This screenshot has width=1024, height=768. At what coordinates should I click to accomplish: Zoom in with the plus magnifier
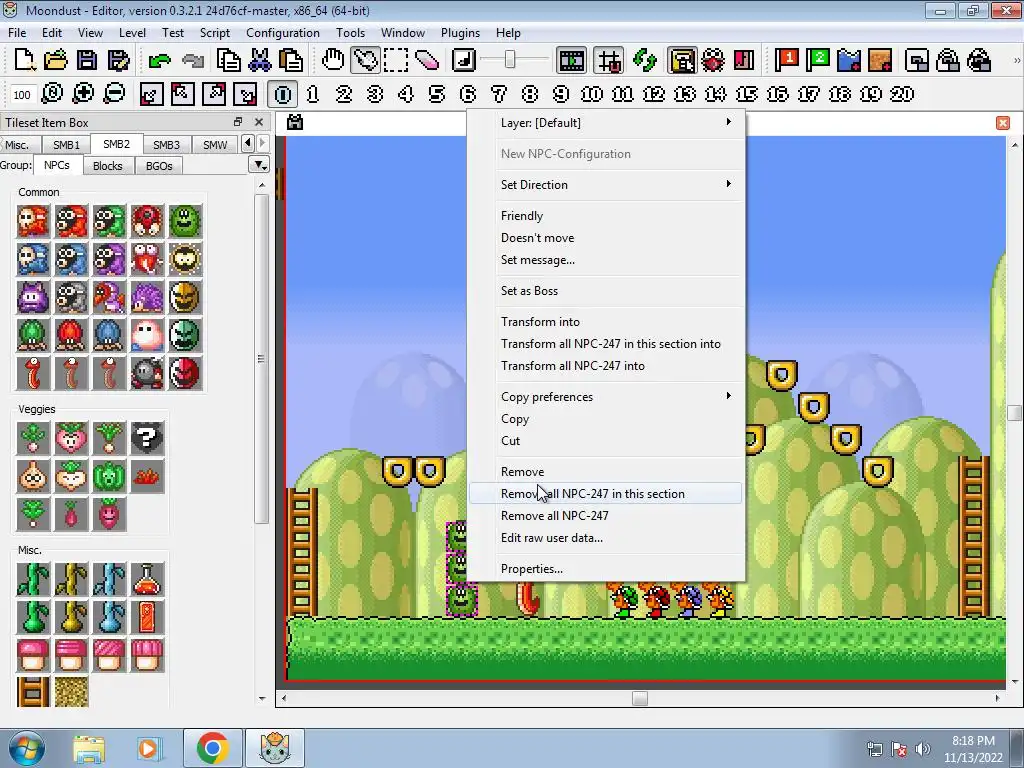[83, 94]
